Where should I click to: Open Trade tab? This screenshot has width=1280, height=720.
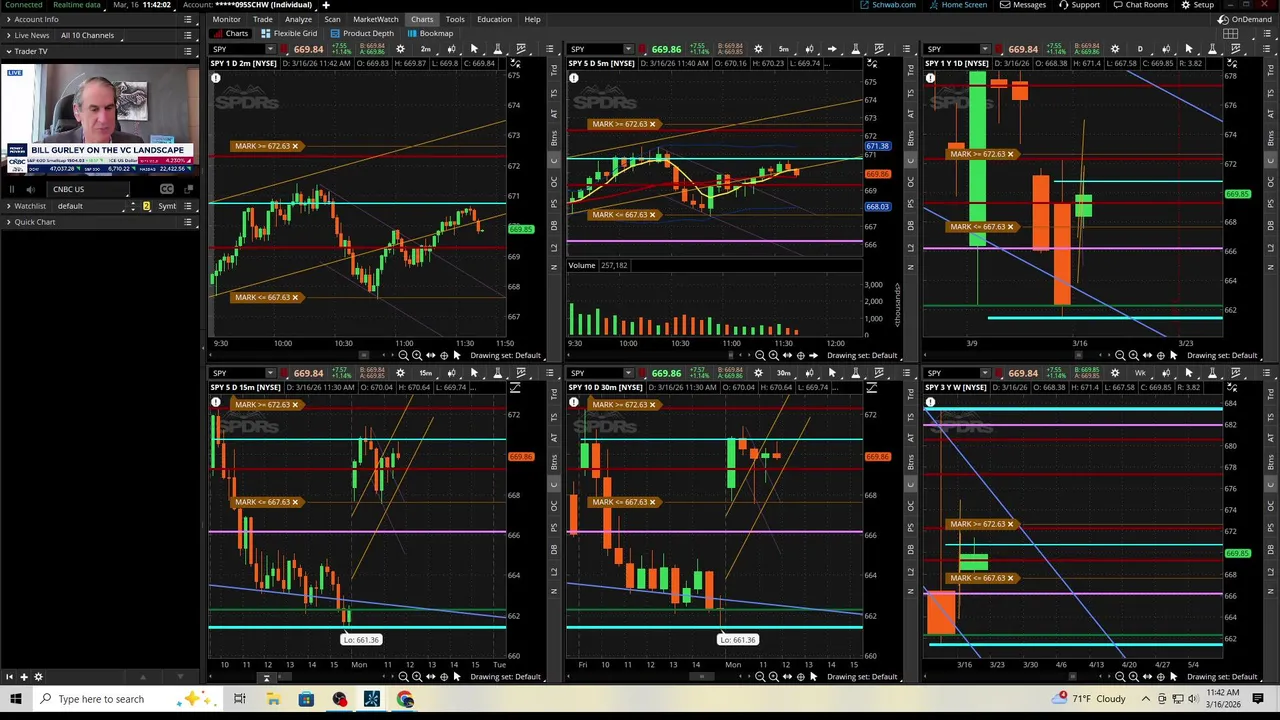click(262, 19)
